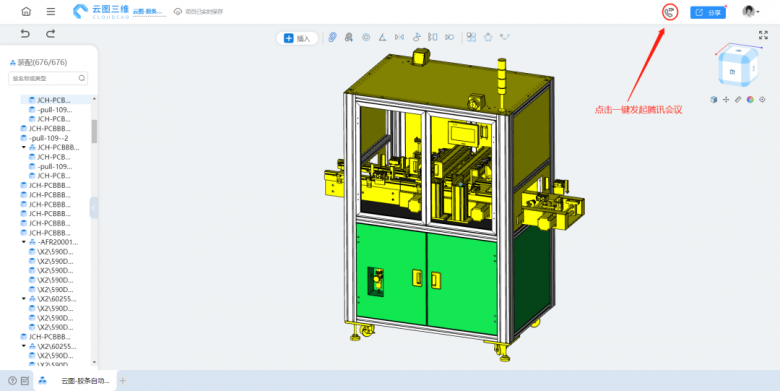Screen dimensions: 780x391
Task: Click the blue 分享 share button
Action: click(708, 12)
